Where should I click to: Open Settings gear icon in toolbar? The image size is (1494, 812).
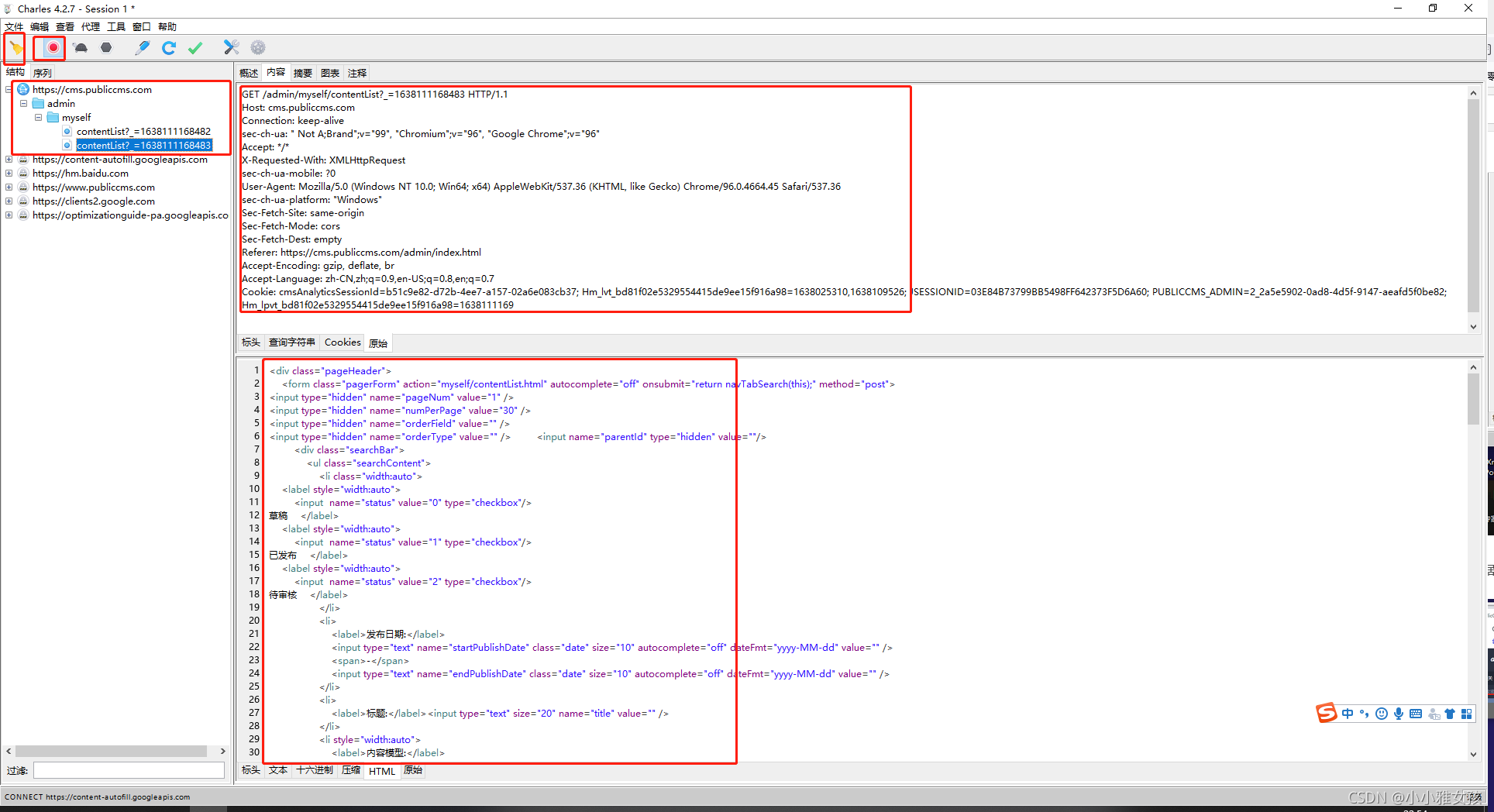(258, 48)
